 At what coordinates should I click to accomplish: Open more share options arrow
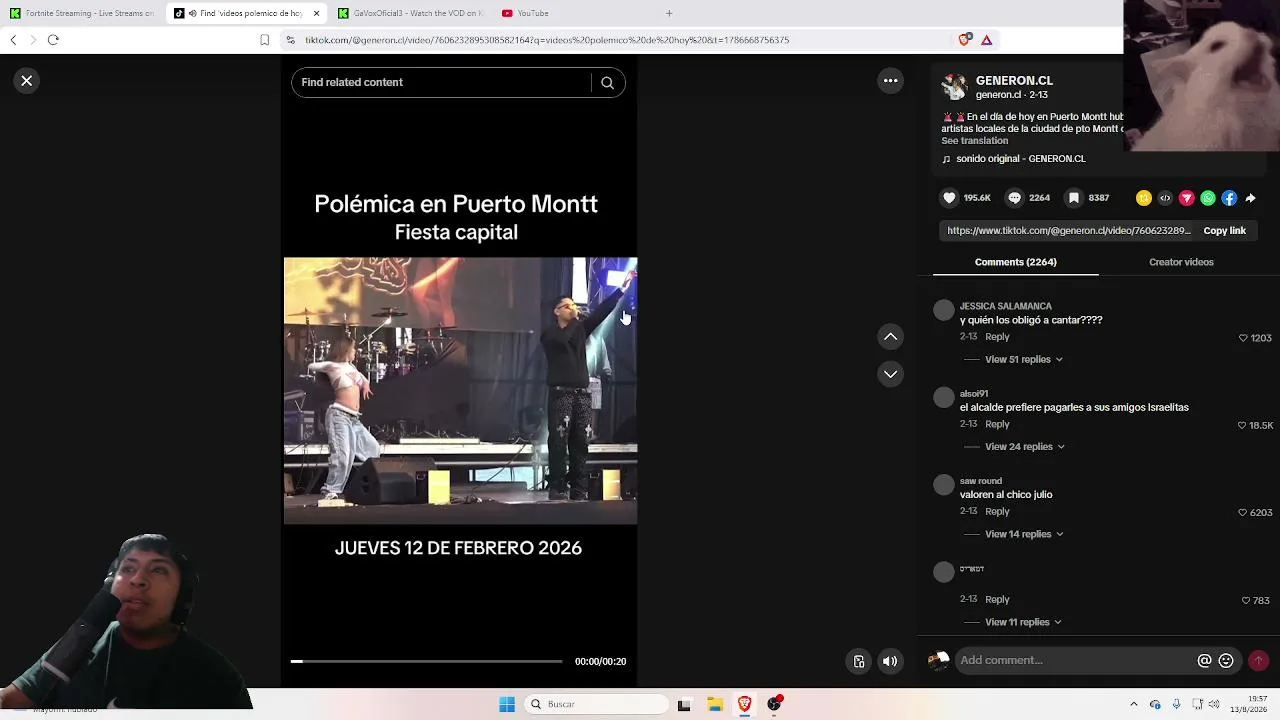pyautogui.click(x=1250, y=198)
